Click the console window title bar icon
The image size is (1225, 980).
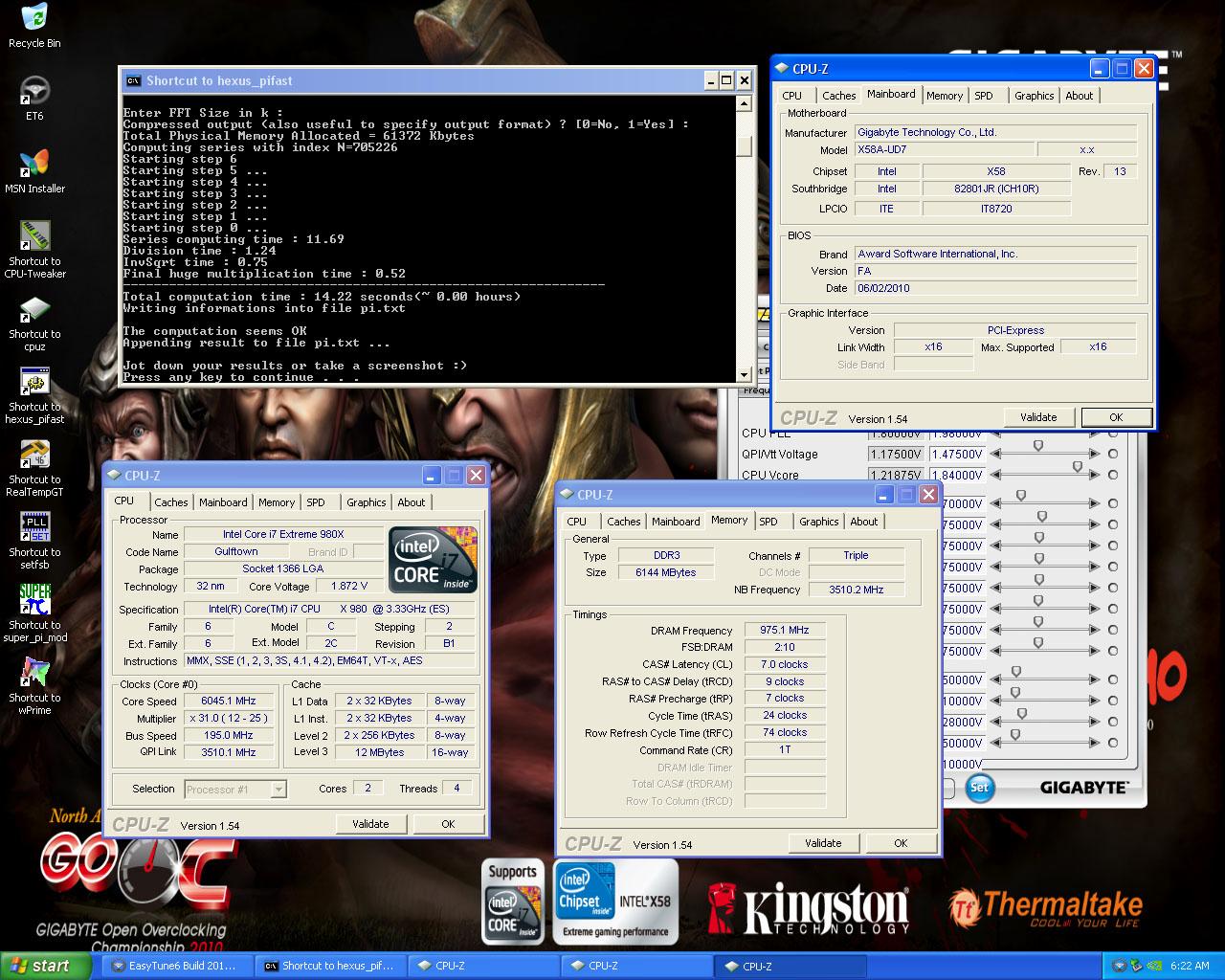point(134,80)
